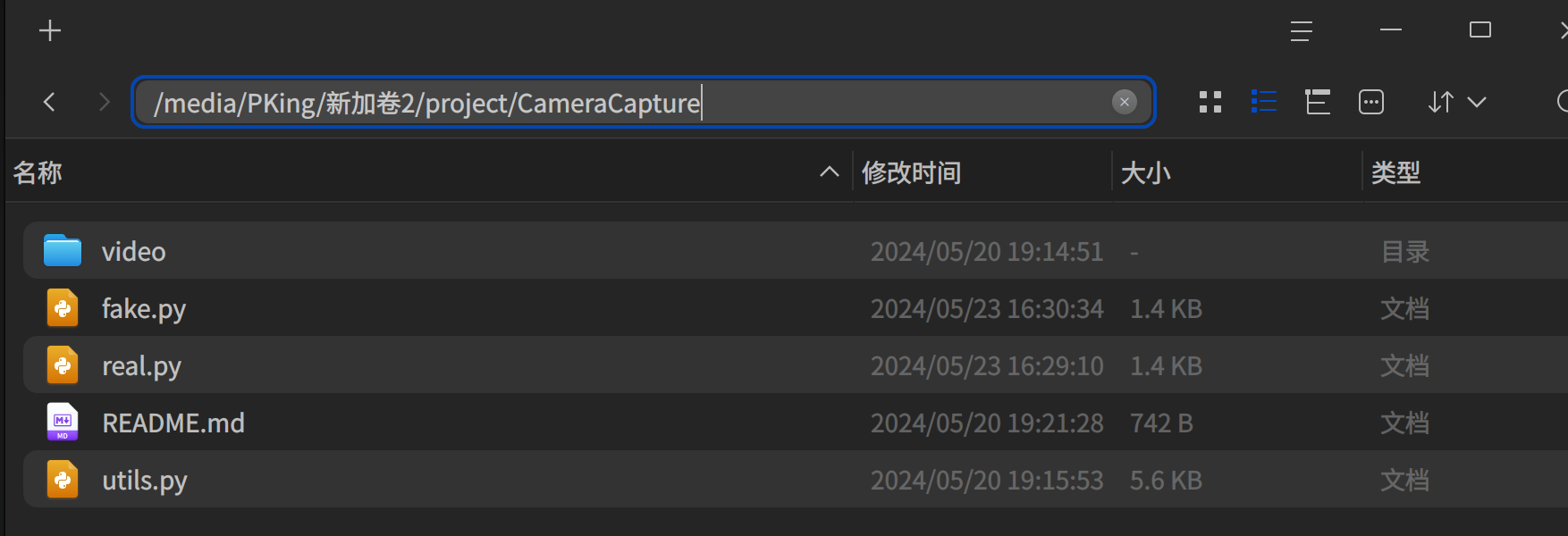Select the fake.py Python file icon
1568x536 pixels.
(x=63, y=308)
